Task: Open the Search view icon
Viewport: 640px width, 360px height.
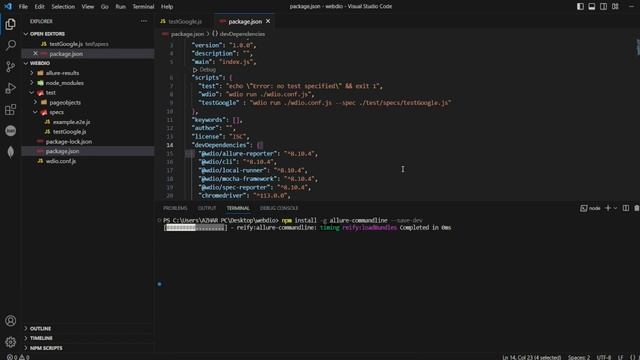Action: [11, 45]
